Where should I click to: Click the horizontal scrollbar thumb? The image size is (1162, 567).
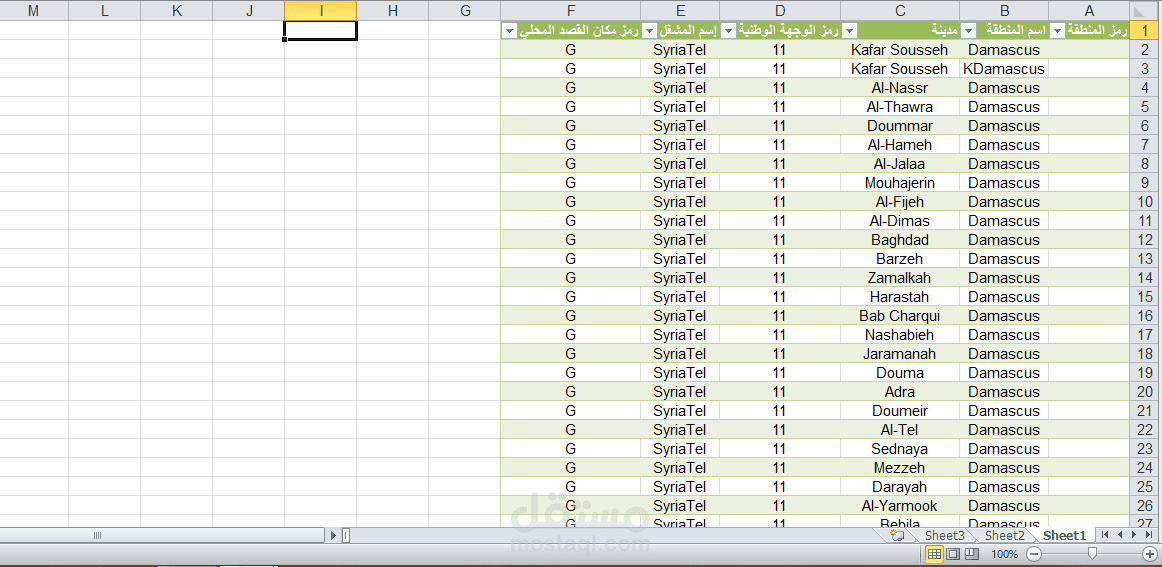click(162, 535)
